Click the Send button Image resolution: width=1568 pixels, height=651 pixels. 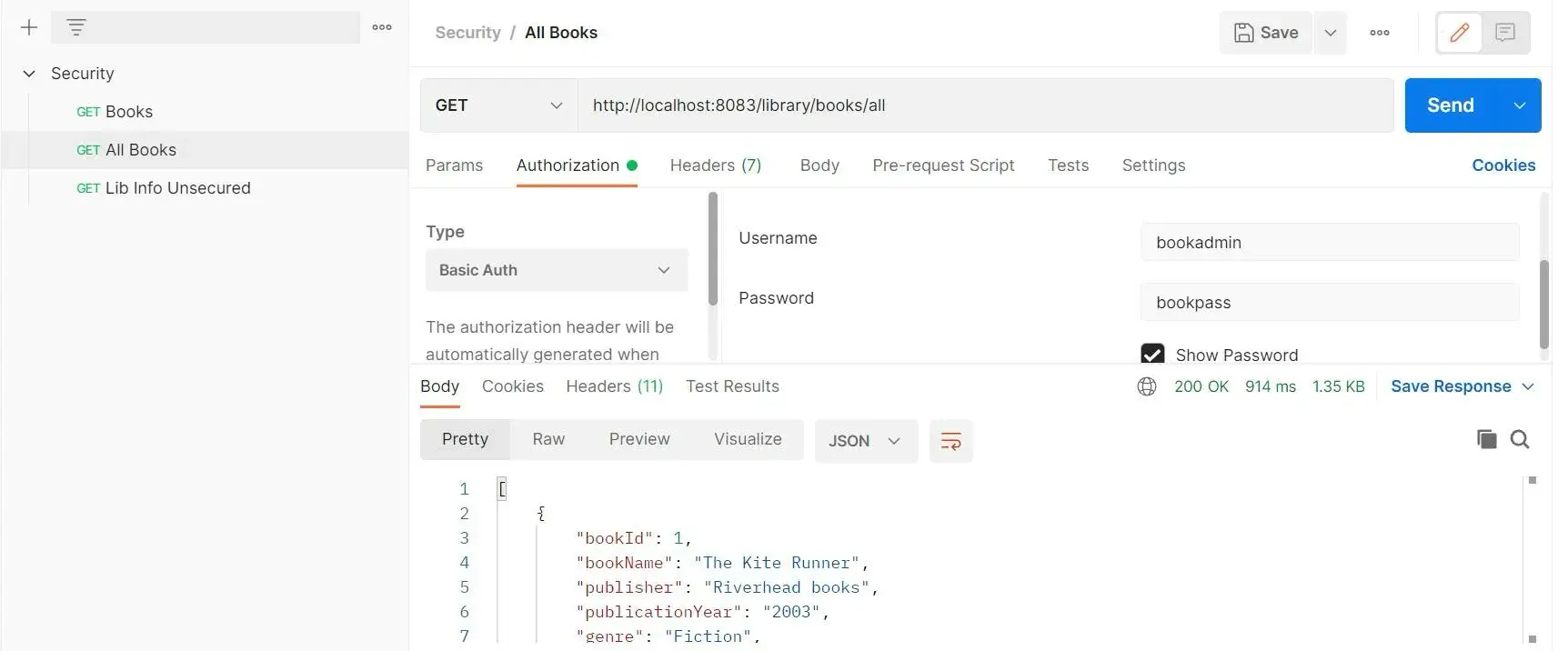(x=1451, y=105)
